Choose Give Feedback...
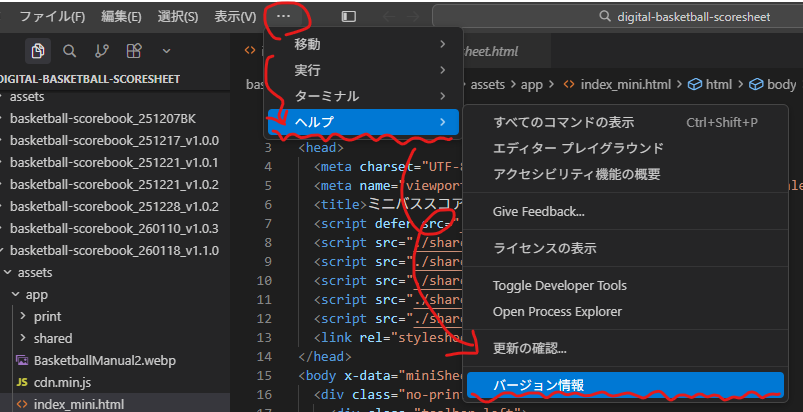Screen dimensions: 803x412 pyautogui.click(x=625, y=211)
